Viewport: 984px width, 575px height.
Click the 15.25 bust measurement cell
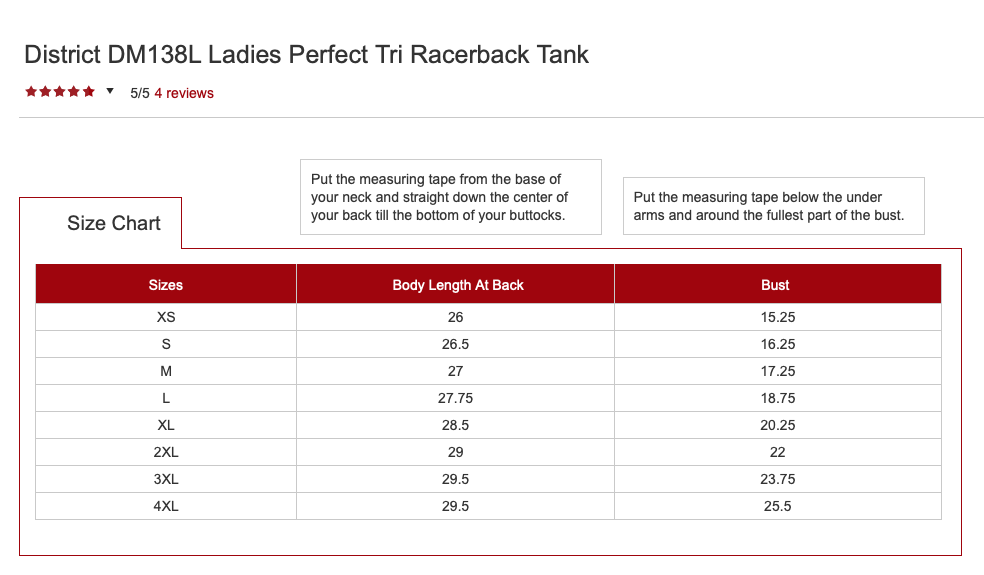[777, 317]
